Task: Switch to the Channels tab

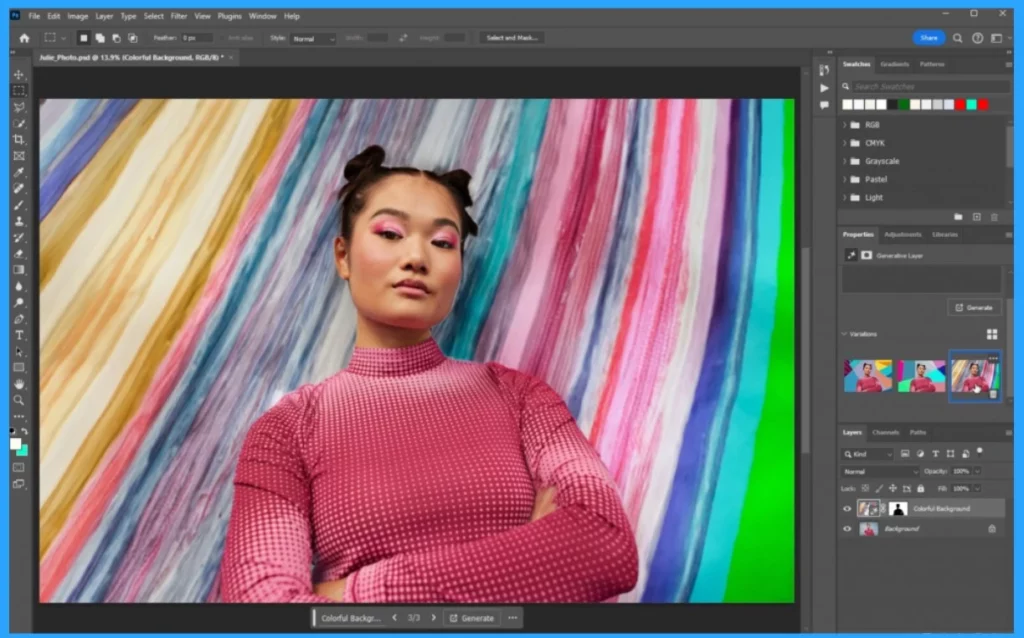Action: point(886,432)
